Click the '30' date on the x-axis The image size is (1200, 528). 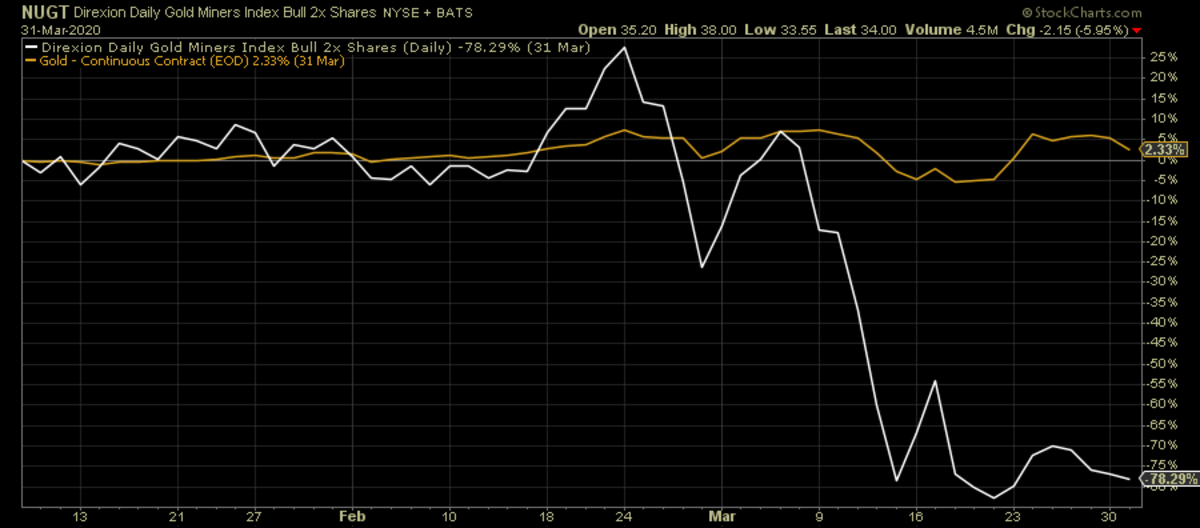click(x=1110, y=516)
